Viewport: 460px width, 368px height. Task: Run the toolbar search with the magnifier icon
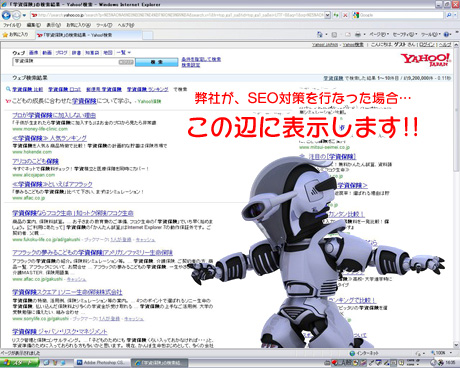(449, 15)
